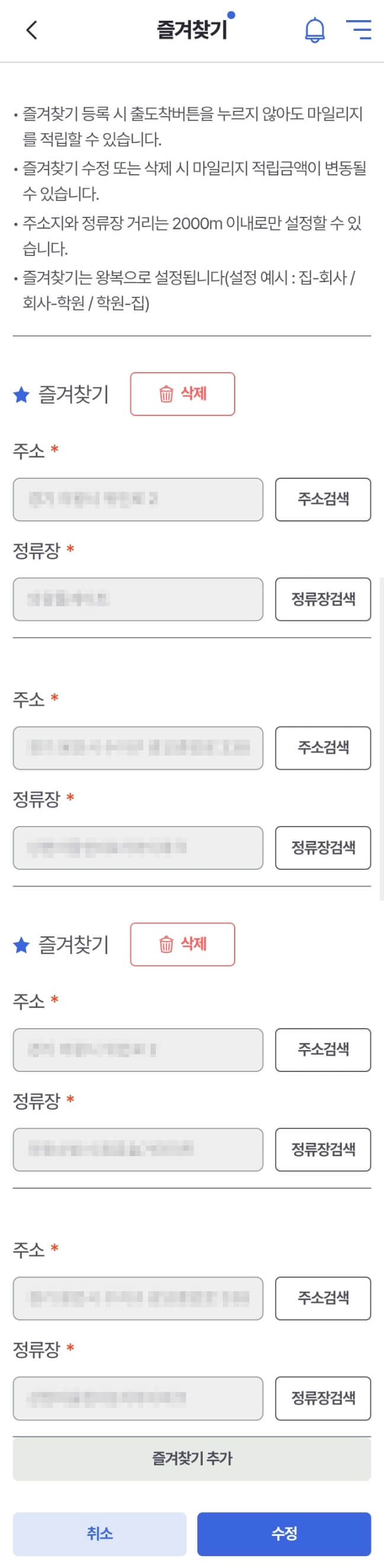Open 정류장검색 in the second favorite section
Viewport: 384px width, 1568px height.
[322, 1149]
